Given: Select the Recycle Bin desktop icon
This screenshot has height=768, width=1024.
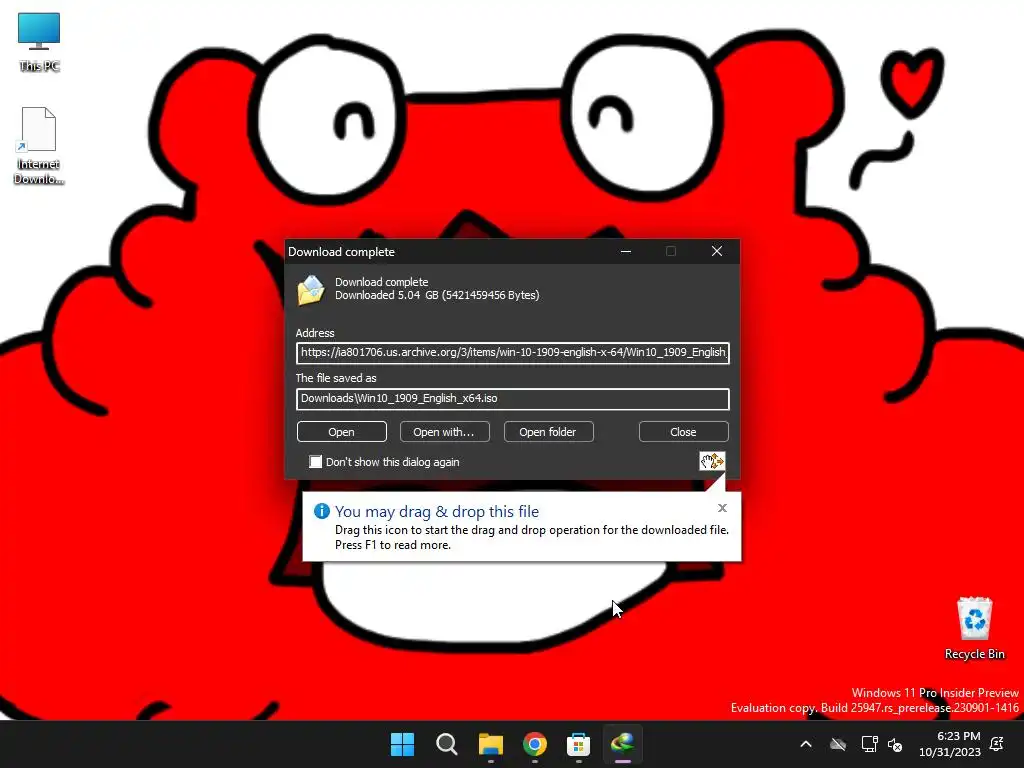Looking at the screenshot, I should [x=974, y=628].
